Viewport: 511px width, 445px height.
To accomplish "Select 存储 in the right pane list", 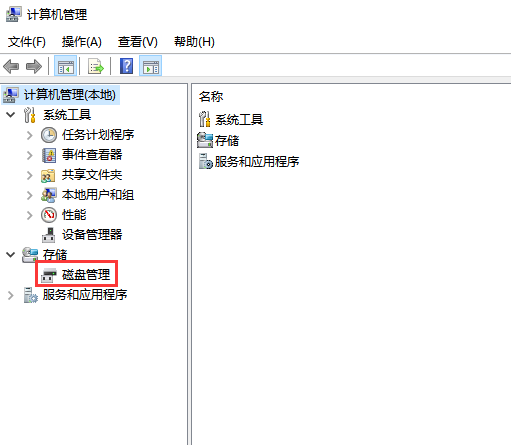I will [x=227, y=141].
